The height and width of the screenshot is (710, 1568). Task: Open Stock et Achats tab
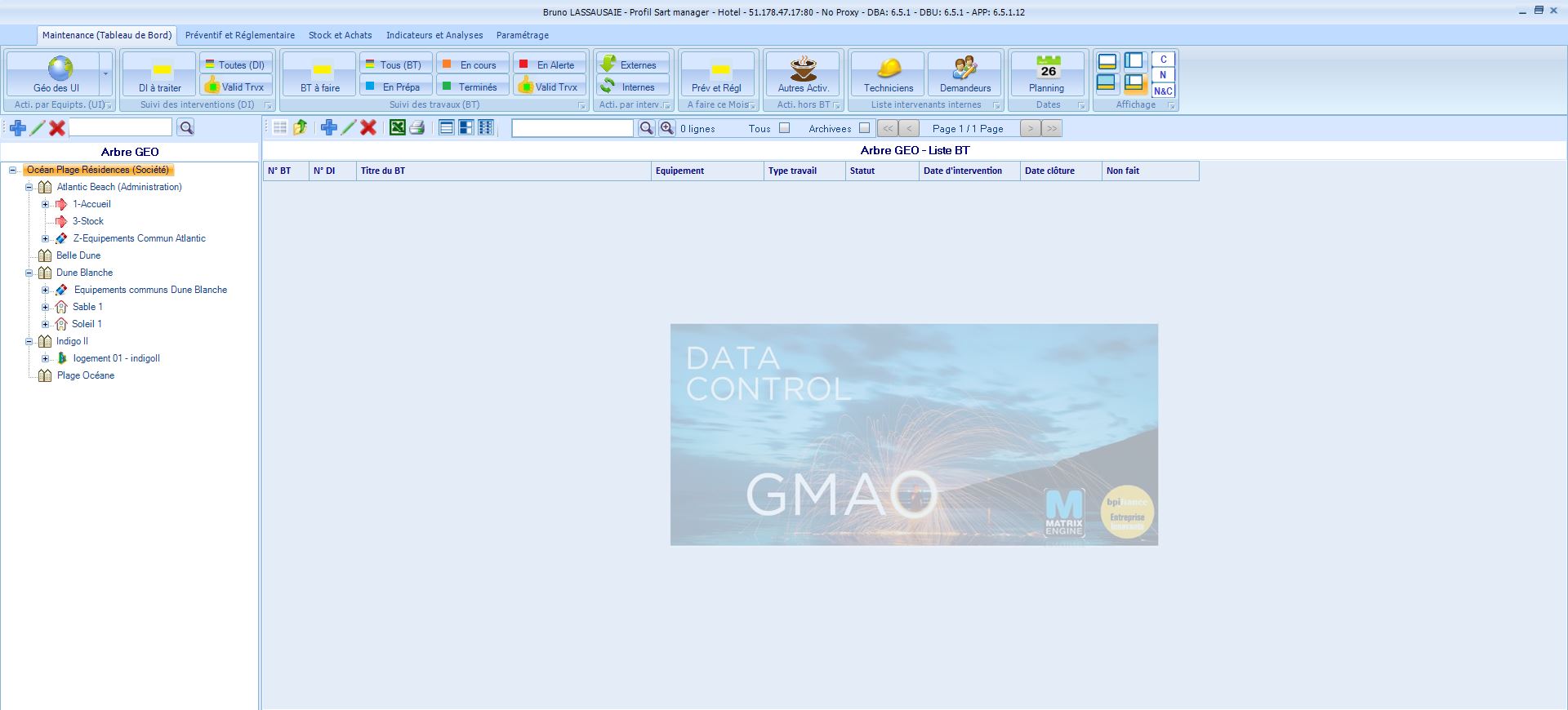click(x=341, y=35)
